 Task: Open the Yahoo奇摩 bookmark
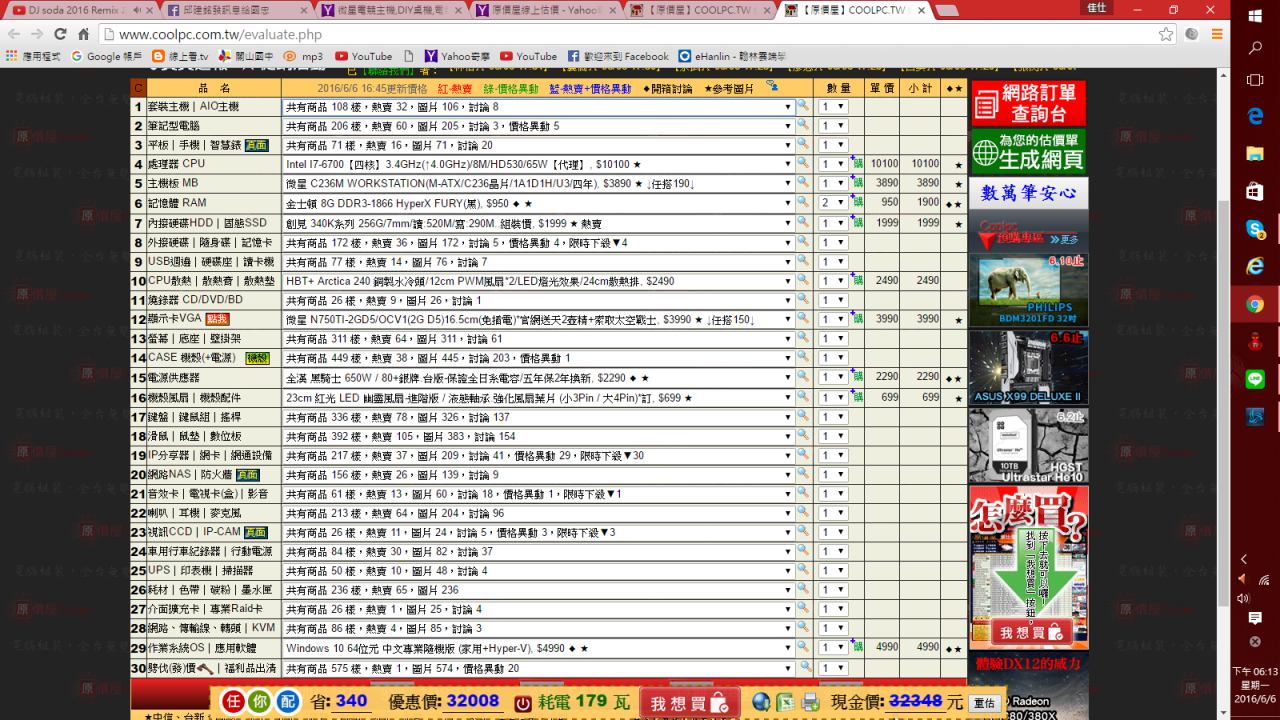pos(458,56)
